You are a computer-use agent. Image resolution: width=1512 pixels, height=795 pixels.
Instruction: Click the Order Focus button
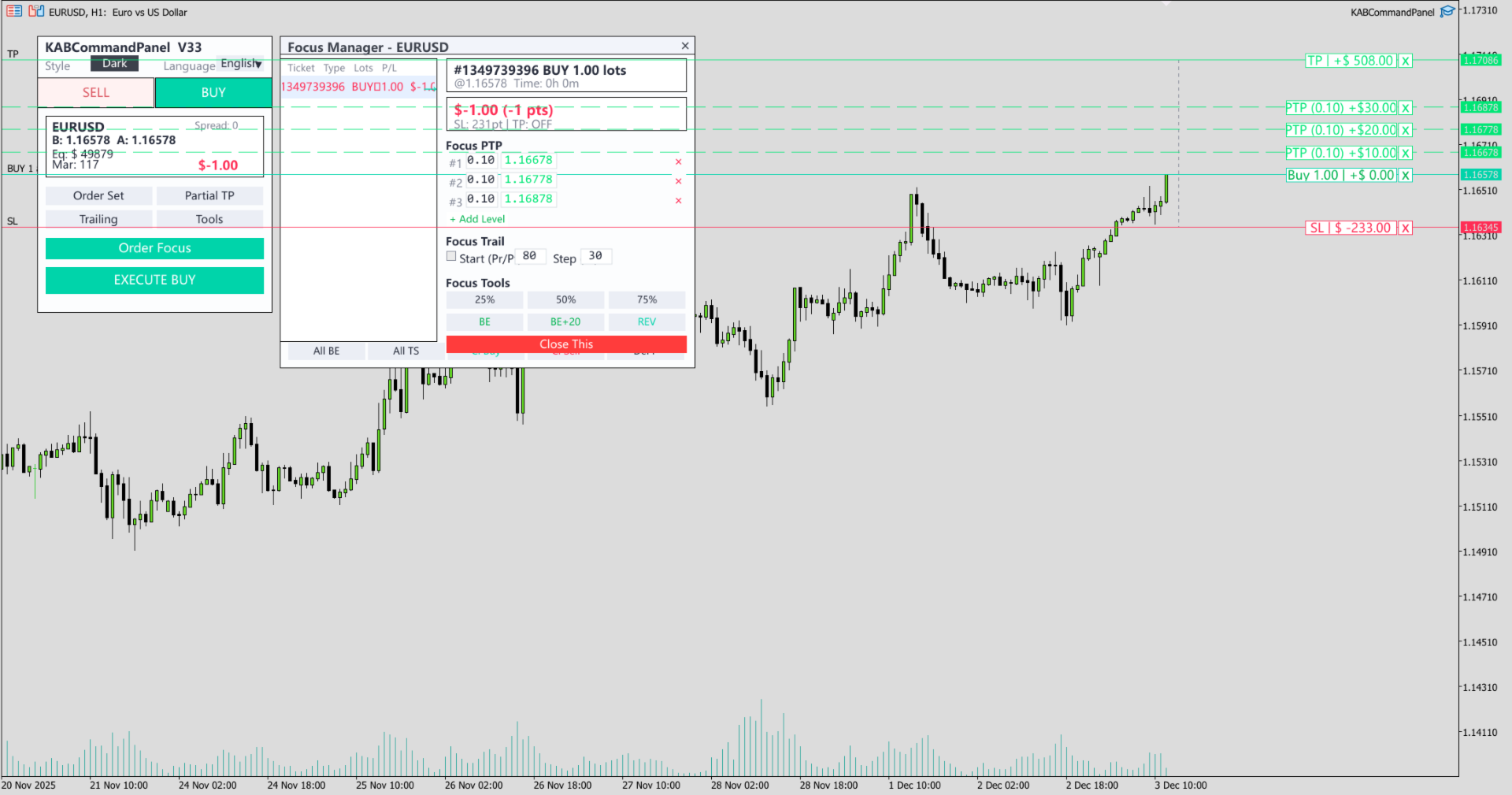point(154,248)
